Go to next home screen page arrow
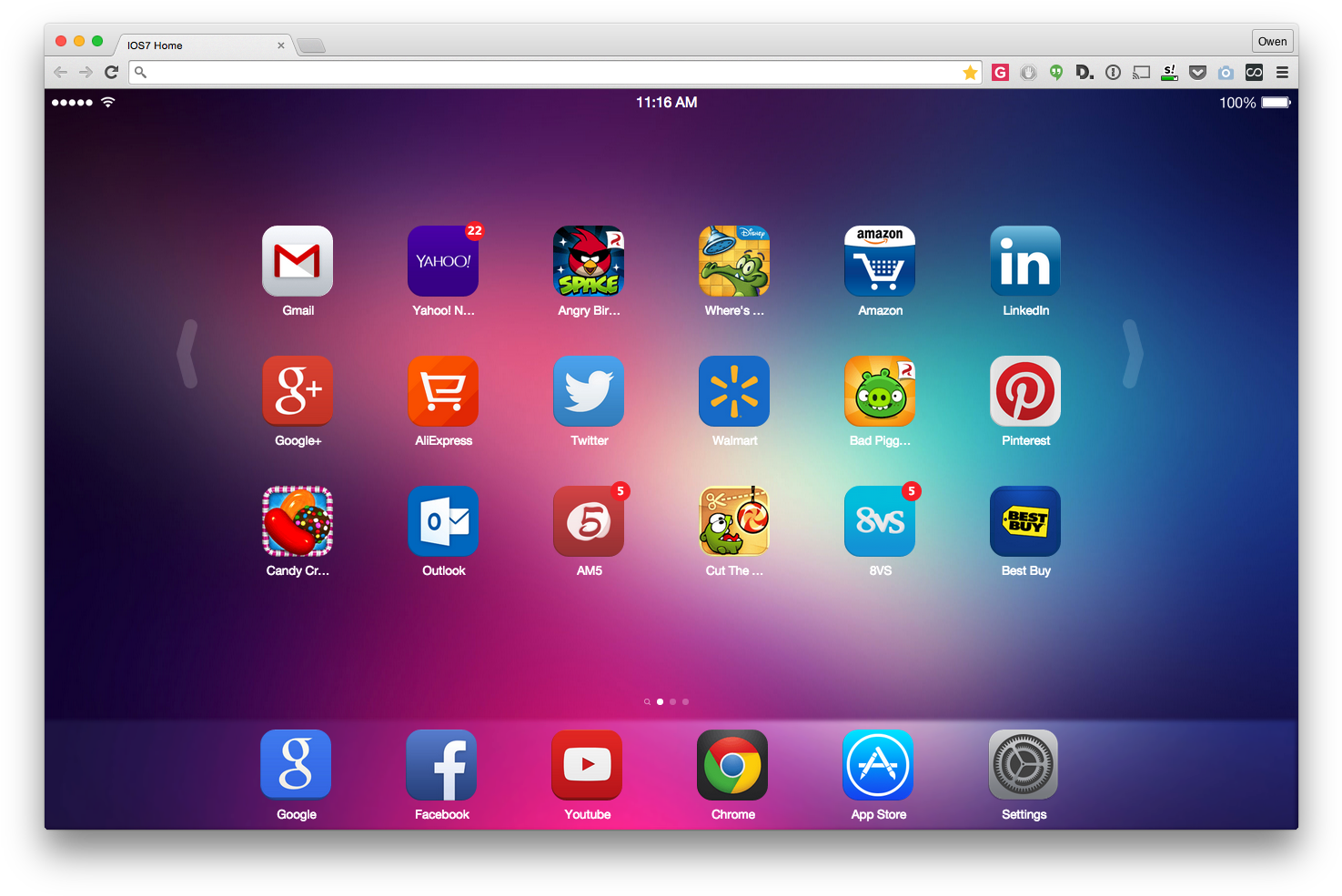The height and width of the screenshot is (896, 1342). click(x=1132, y=354)
